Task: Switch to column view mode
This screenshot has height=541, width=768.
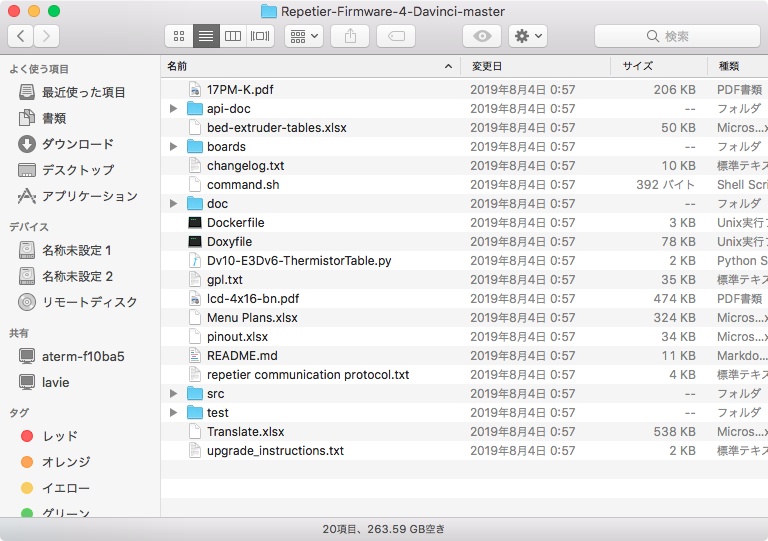Action: point(233,36)
